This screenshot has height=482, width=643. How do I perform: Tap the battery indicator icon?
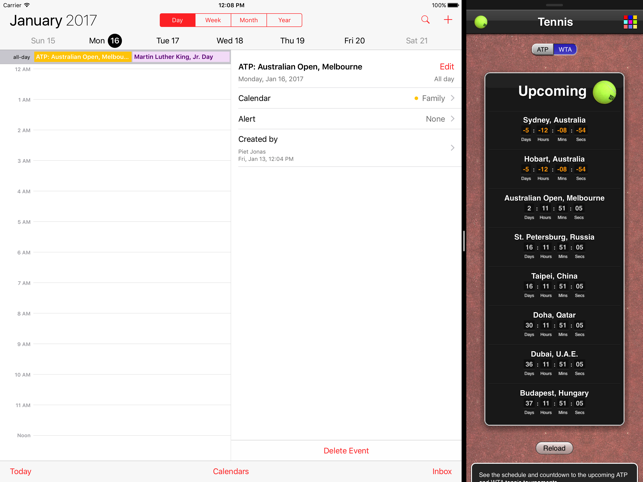[x=453, y=5]
